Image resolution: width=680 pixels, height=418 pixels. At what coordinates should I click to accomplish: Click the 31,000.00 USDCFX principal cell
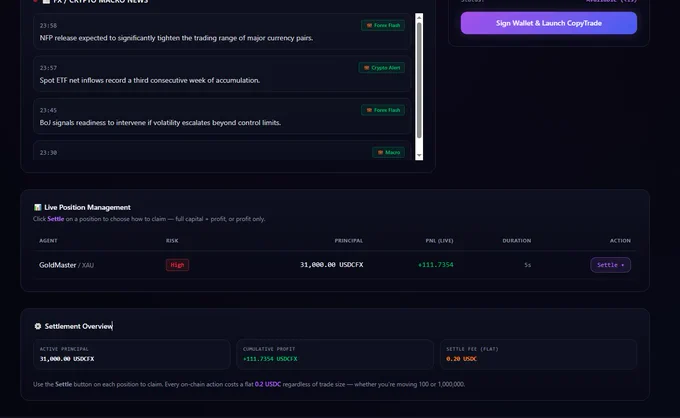click(x=332, y=265)
